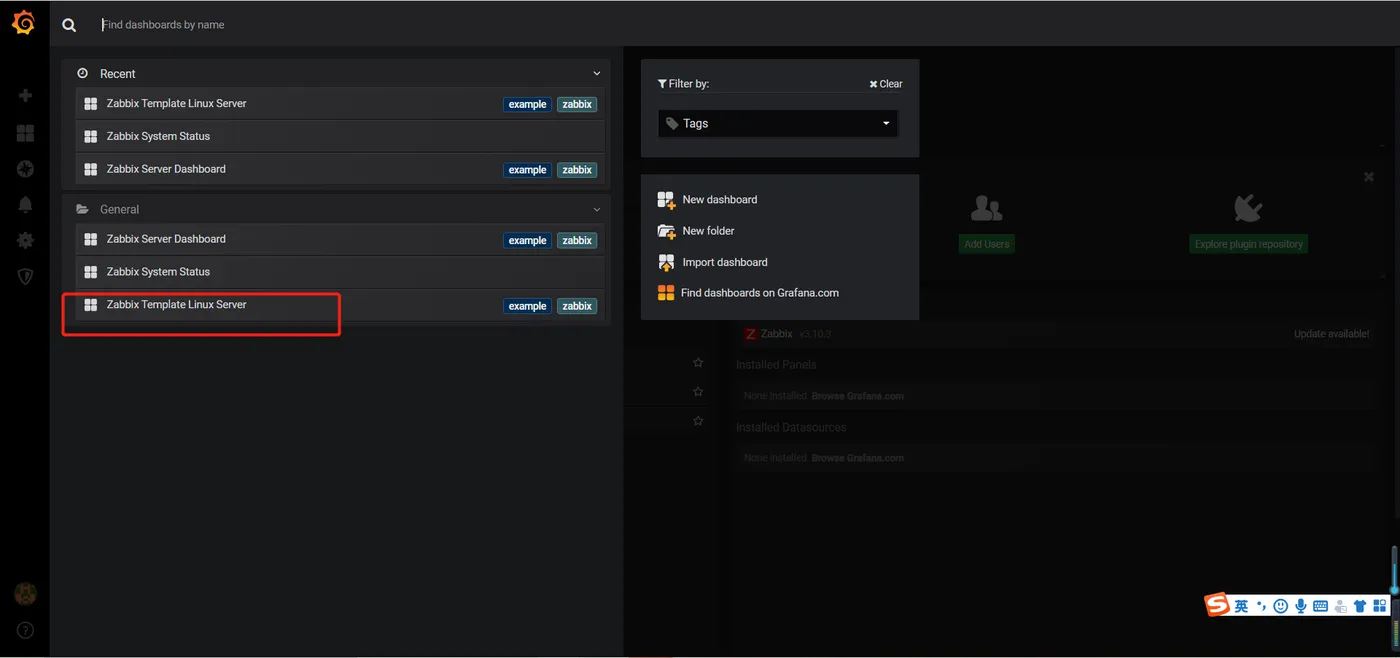1400x658 pixels.
Task: Click the Sogou microphone voice input icon
Action: (1301, 606)
